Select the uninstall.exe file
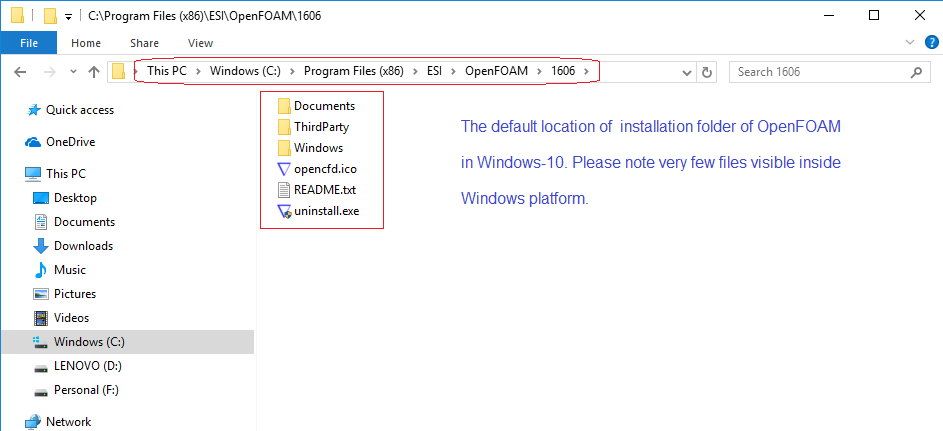This screenshot has width=943, height=431. [327, 211]
